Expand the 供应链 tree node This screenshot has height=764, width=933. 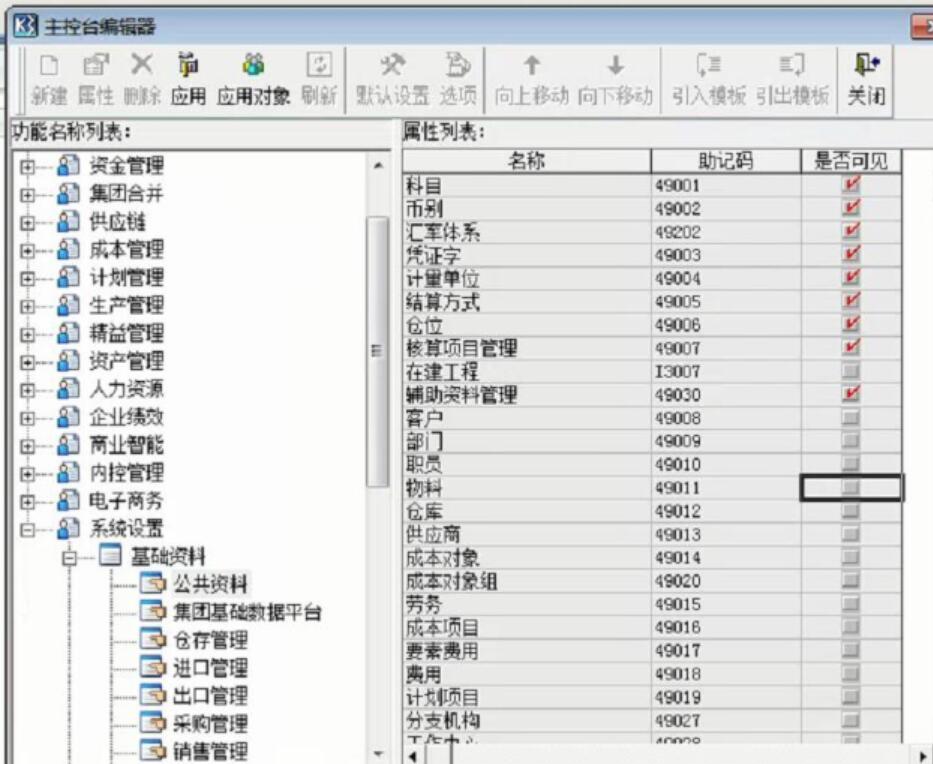[x=28, y=222]
